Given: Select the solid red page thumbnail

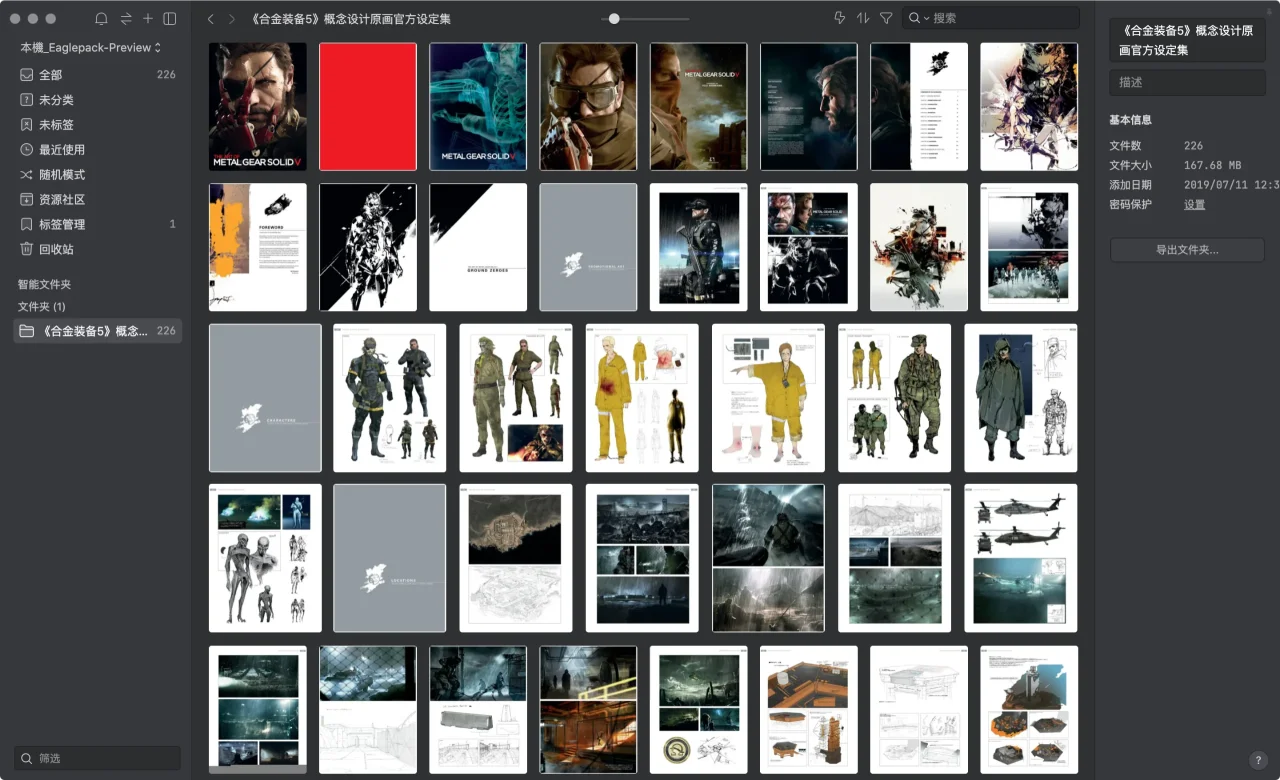Looking at the screenshot, I should (x=368, y=107).
